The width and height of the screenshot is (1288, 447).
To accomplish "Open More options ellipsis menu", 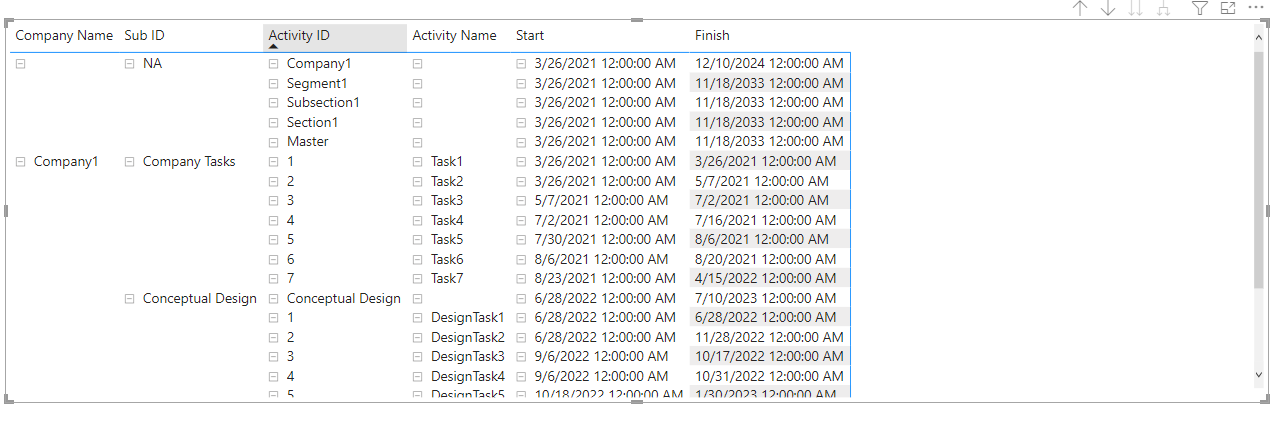I will coord(1256,7).
